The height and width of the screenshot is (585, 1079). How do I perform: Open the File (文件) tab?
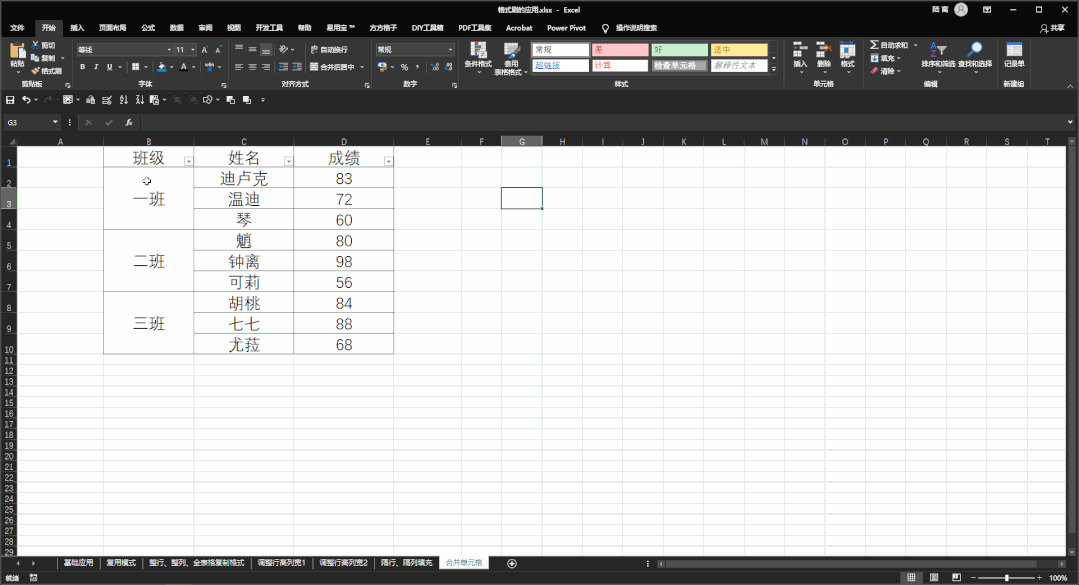pos(17,28)
